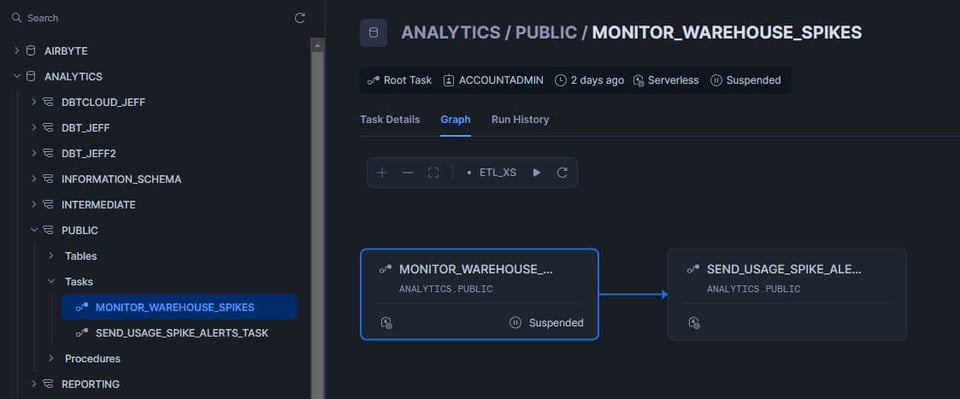This screenshot has height=399, width=960.
Task: Click the task icon in MONITOR_WAREHOUSE node
Action: click(386, 269)
